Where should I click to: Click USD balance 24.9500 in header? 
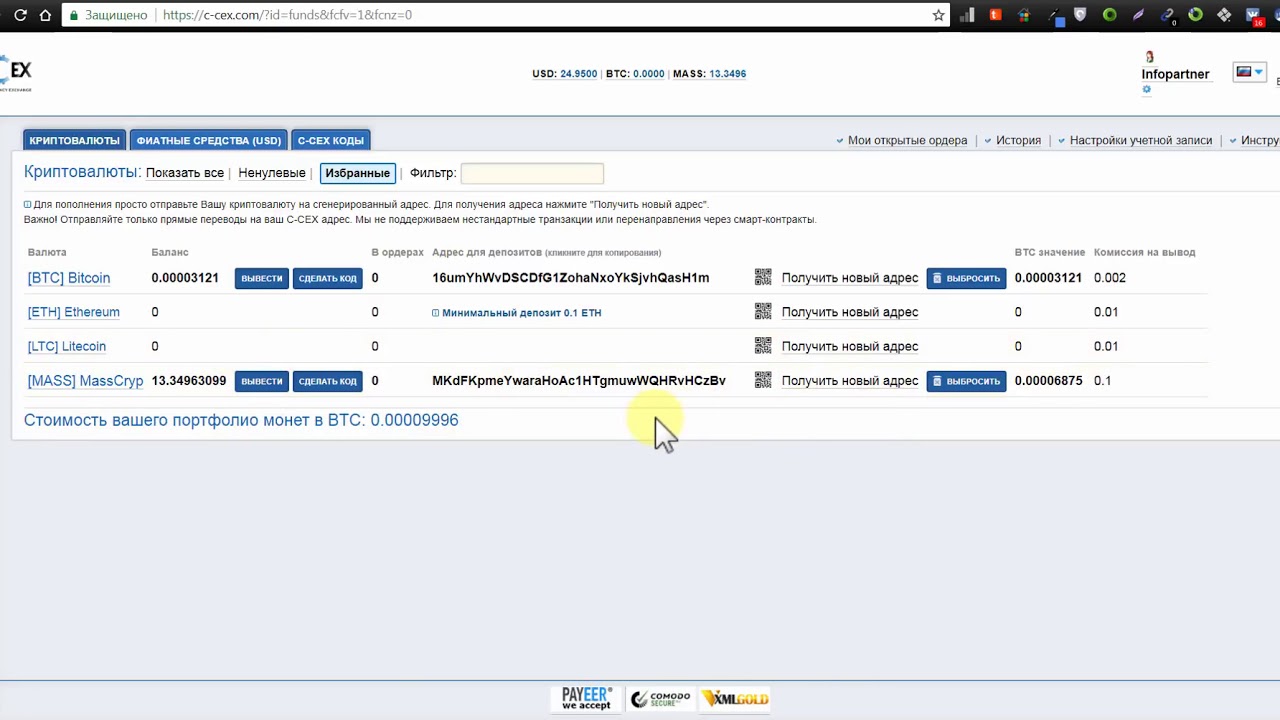tap(579, 74)
